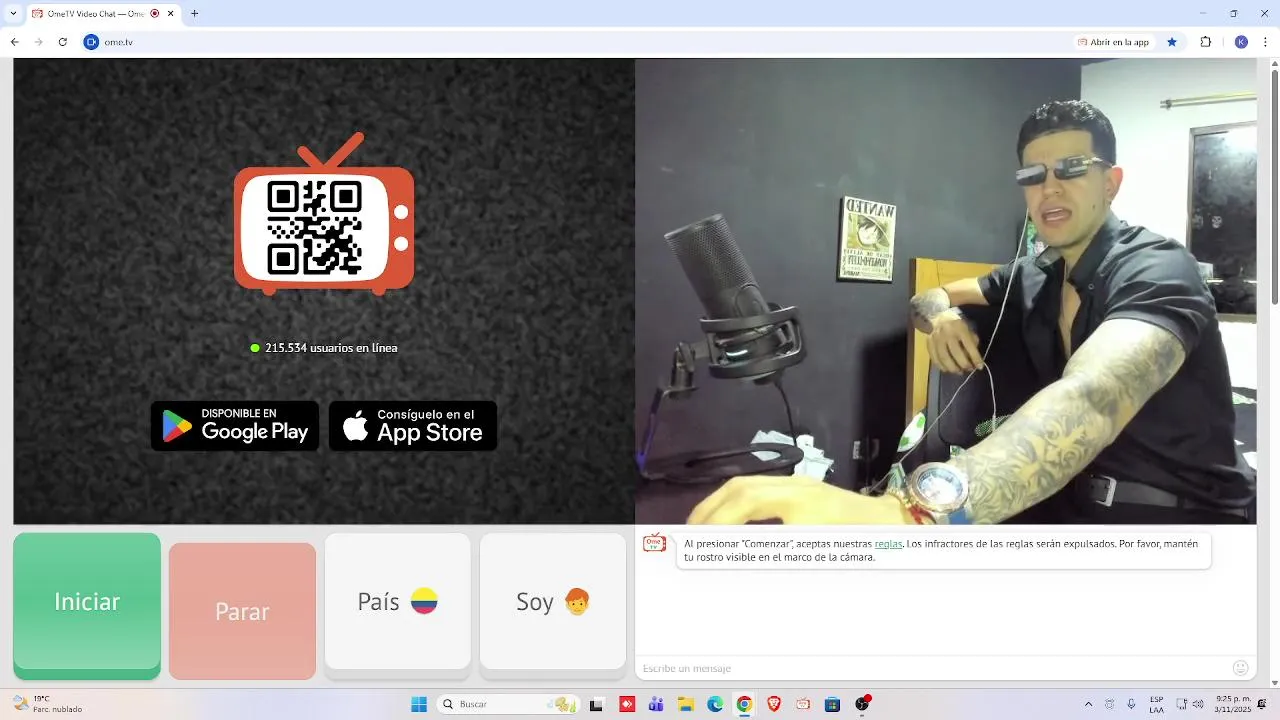Open Microsoft Teams from the taskbar
The height and width of the screenshot is (720, 1280).
point(656,704)
